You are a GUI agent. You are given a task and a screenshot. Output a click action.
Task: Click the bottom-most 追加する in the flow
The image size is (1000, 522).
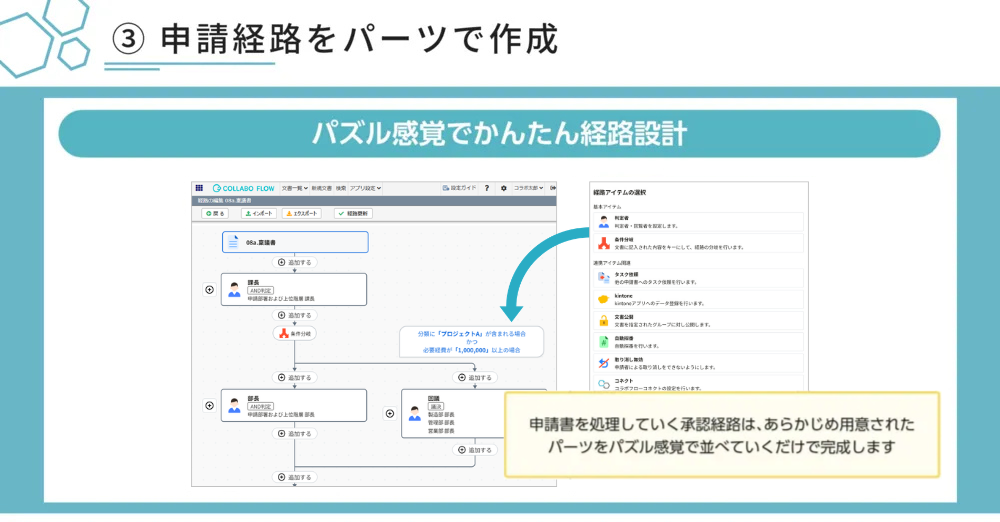point(295,477)
